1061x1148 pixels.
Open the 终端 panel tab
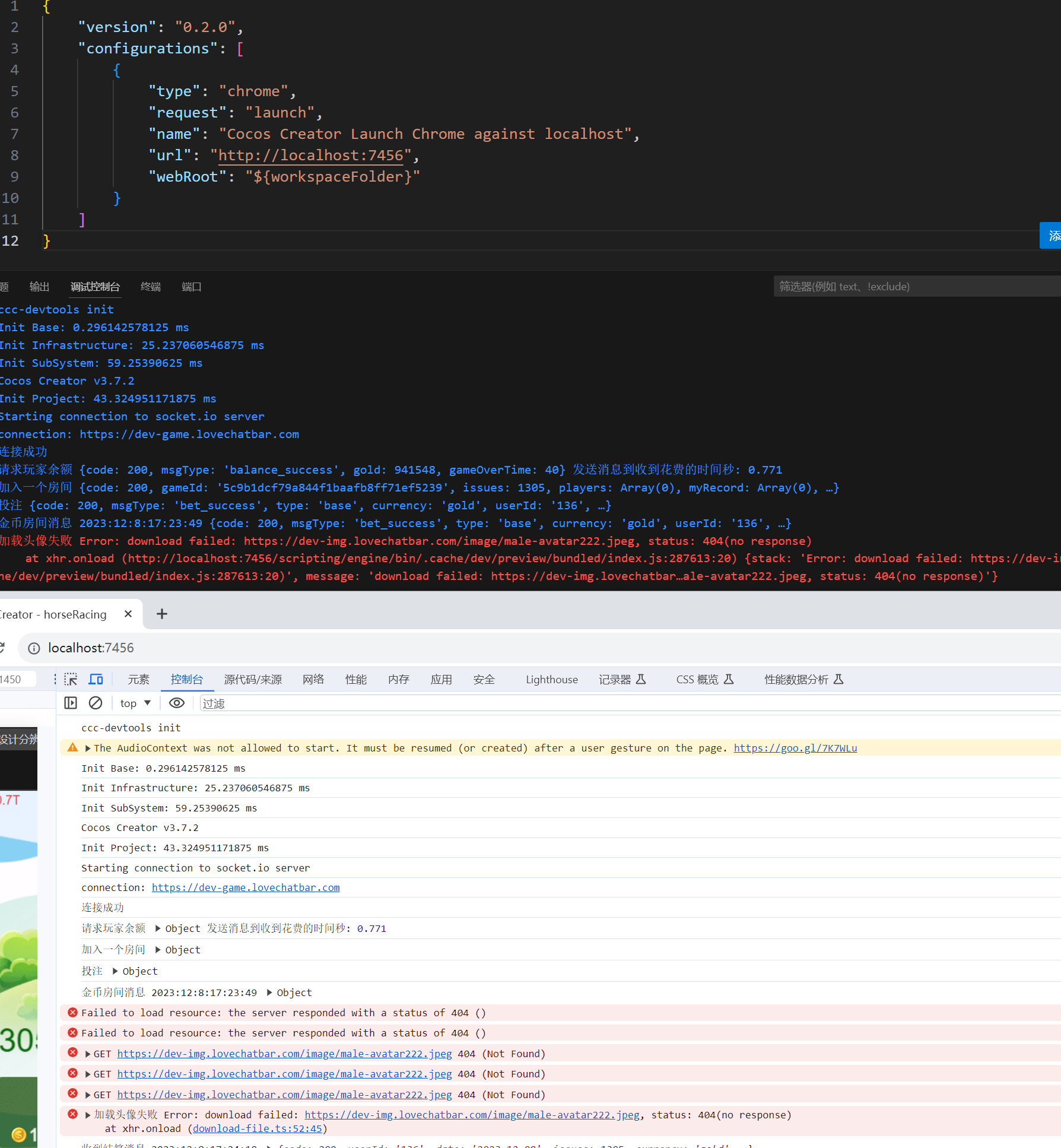(x=151, y=287)
